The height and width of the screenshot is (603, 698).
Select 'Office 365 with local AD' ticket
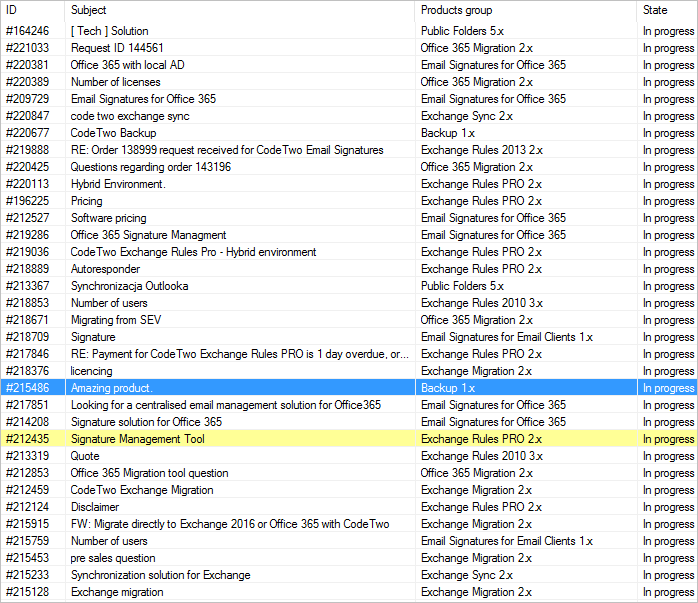click(x=127, y=65)
